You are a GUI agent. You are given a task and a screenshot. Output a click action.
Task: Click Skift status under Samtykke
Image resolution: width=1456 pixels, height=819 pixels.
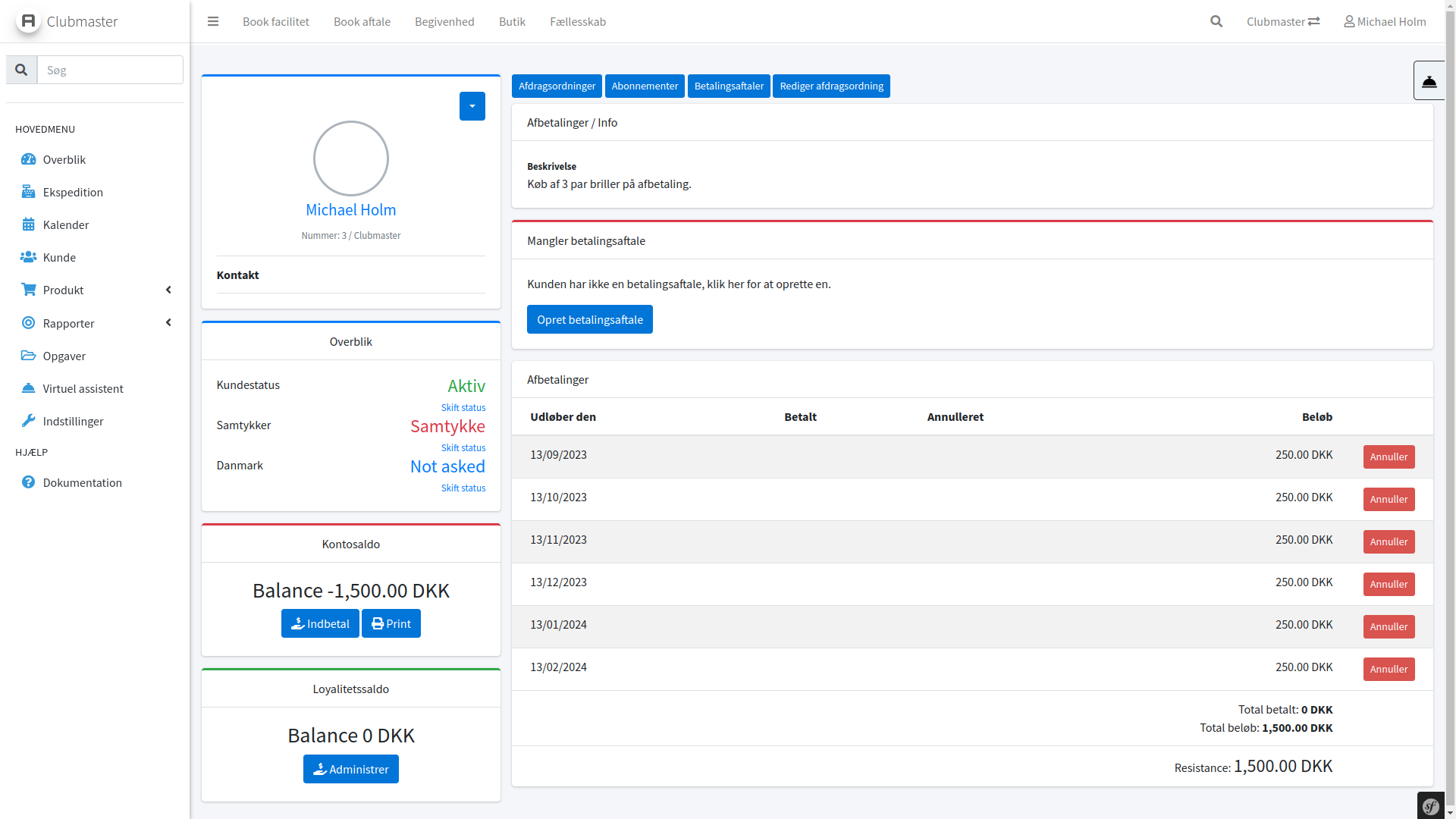463,448
